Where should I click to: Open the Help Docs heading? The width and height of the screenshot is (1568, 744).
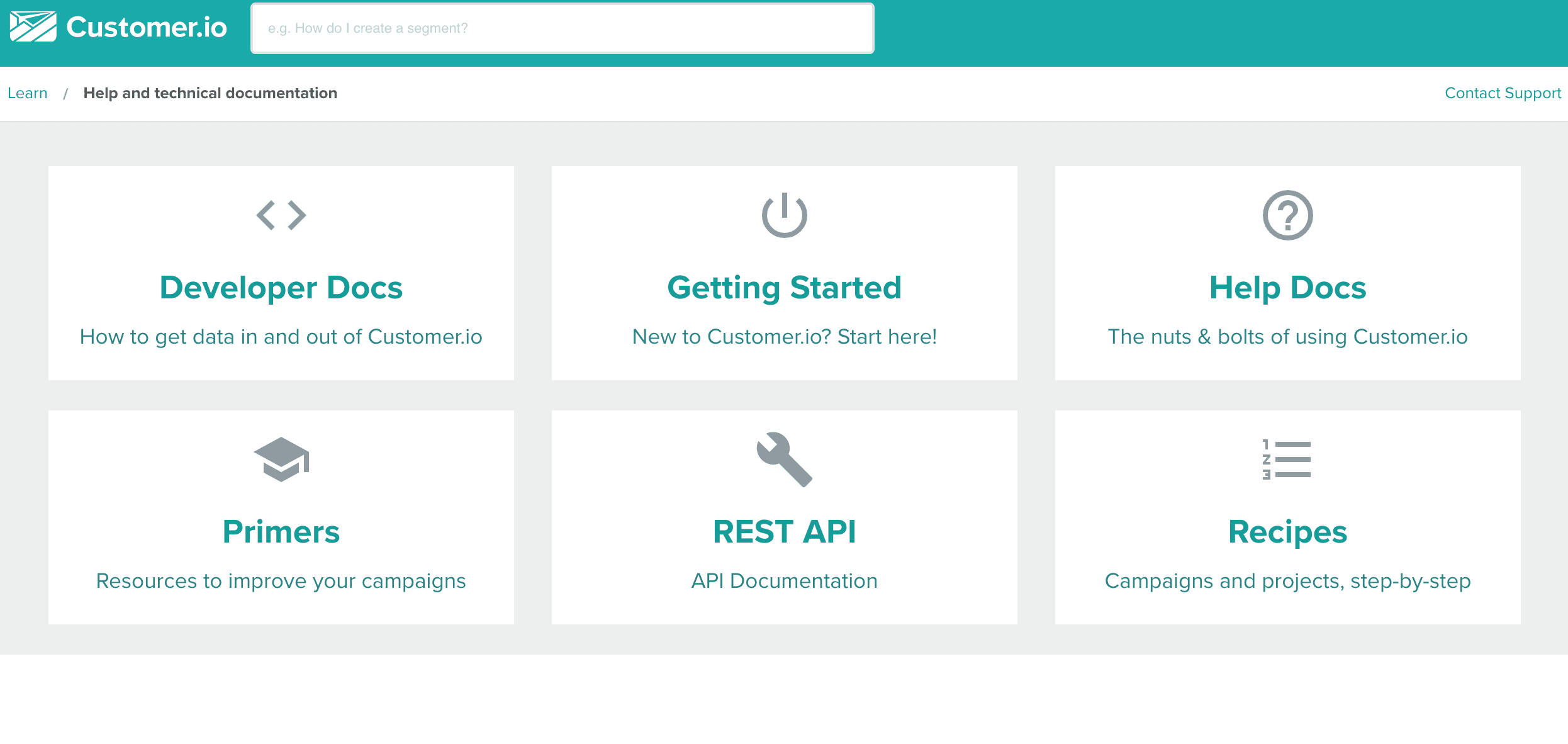tap(1287, 288)
